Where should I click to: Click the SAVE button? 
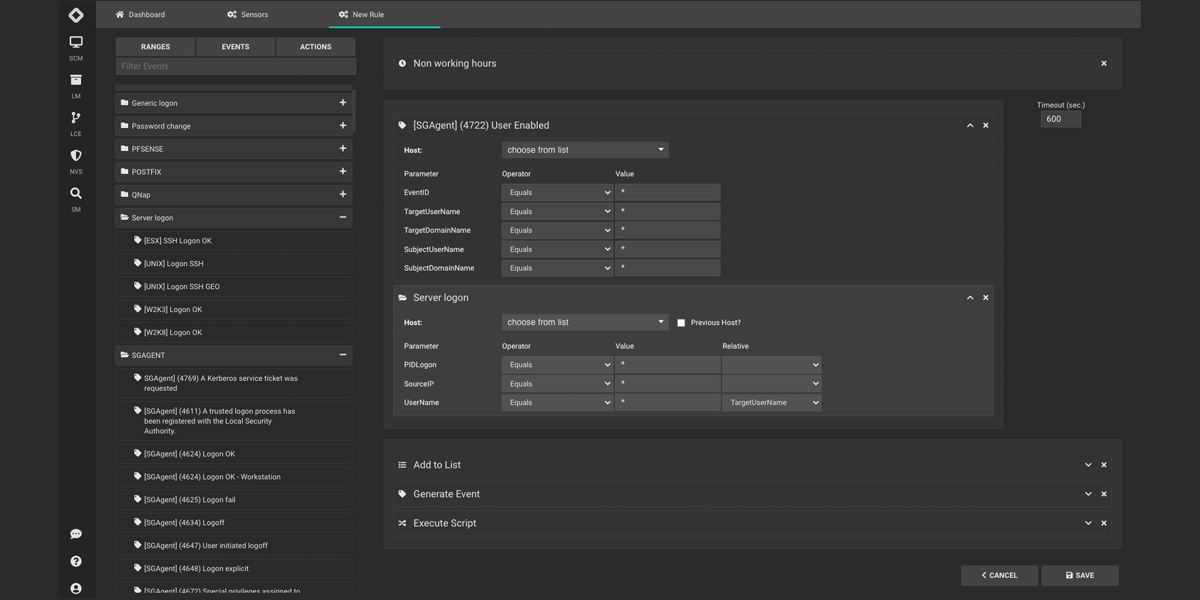coord(1080,576)
